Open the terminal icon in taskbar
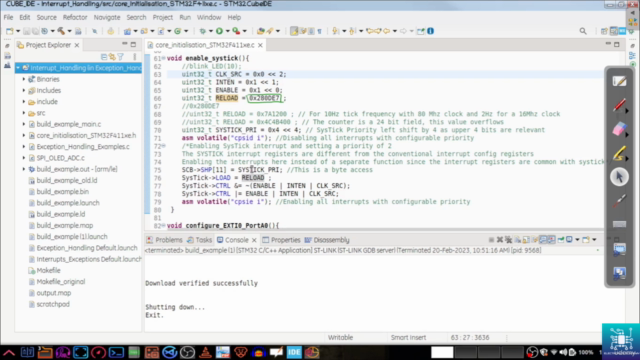 (116, 352)
